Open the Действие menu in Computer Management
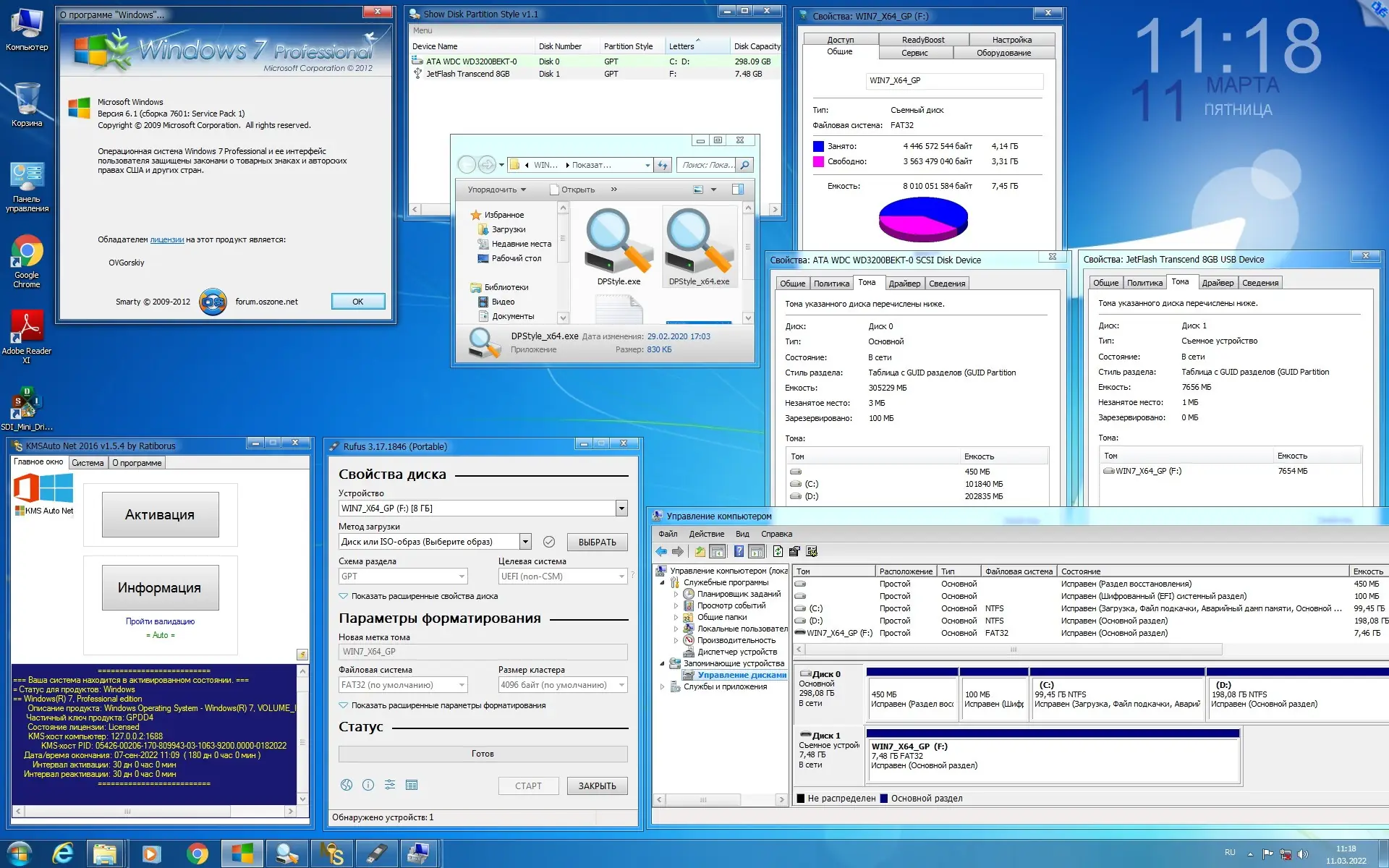 706,534
